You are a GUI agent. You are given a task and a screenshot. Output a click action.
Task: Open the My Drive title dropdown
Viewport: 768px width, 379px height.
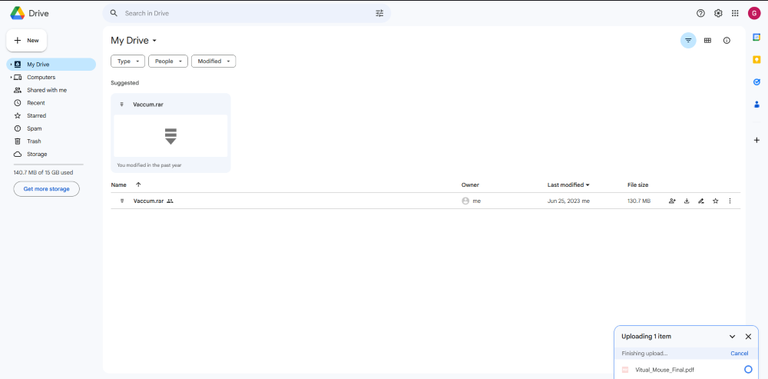(133, 41)
